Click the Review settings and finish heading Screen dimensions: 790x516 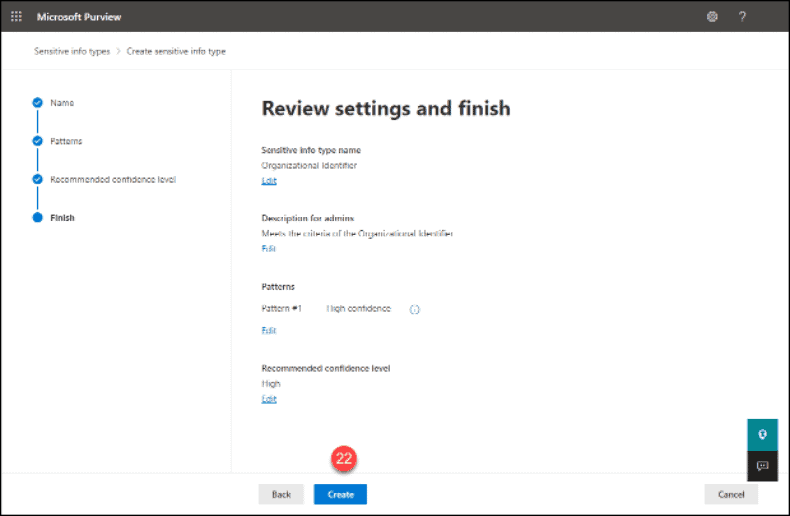click(x=386, y=108)
